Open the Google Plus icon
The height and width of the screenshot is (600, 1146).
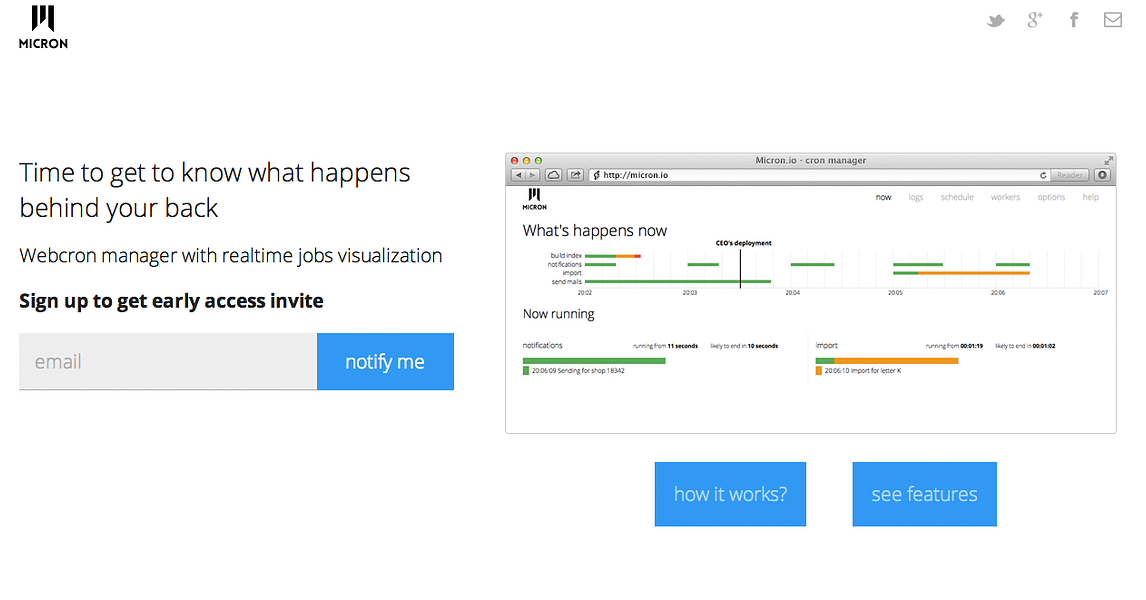(x=1035, y=20)
